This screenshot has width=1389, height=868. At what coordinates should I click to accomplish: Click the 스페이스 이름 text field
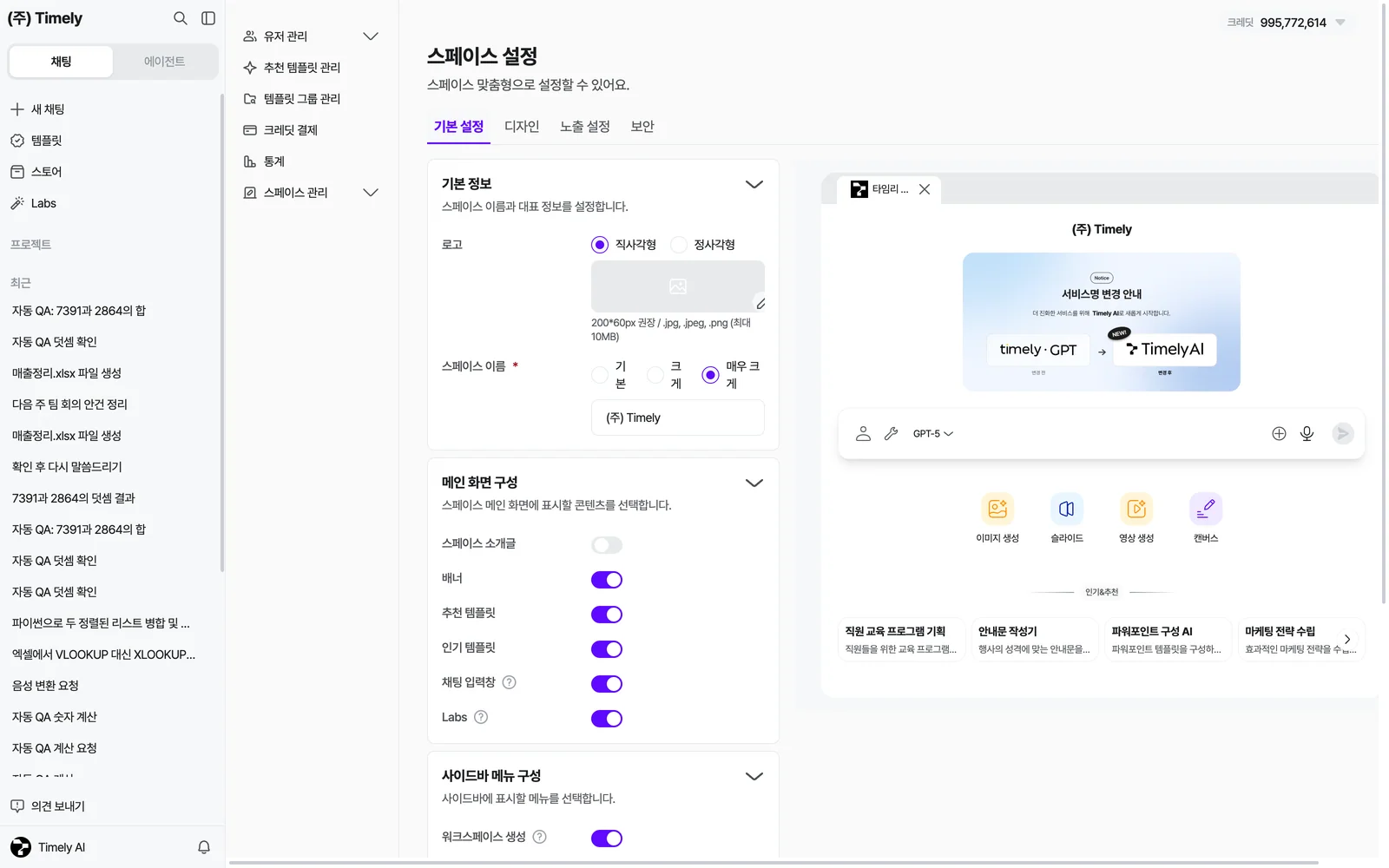tap(678, 418)
